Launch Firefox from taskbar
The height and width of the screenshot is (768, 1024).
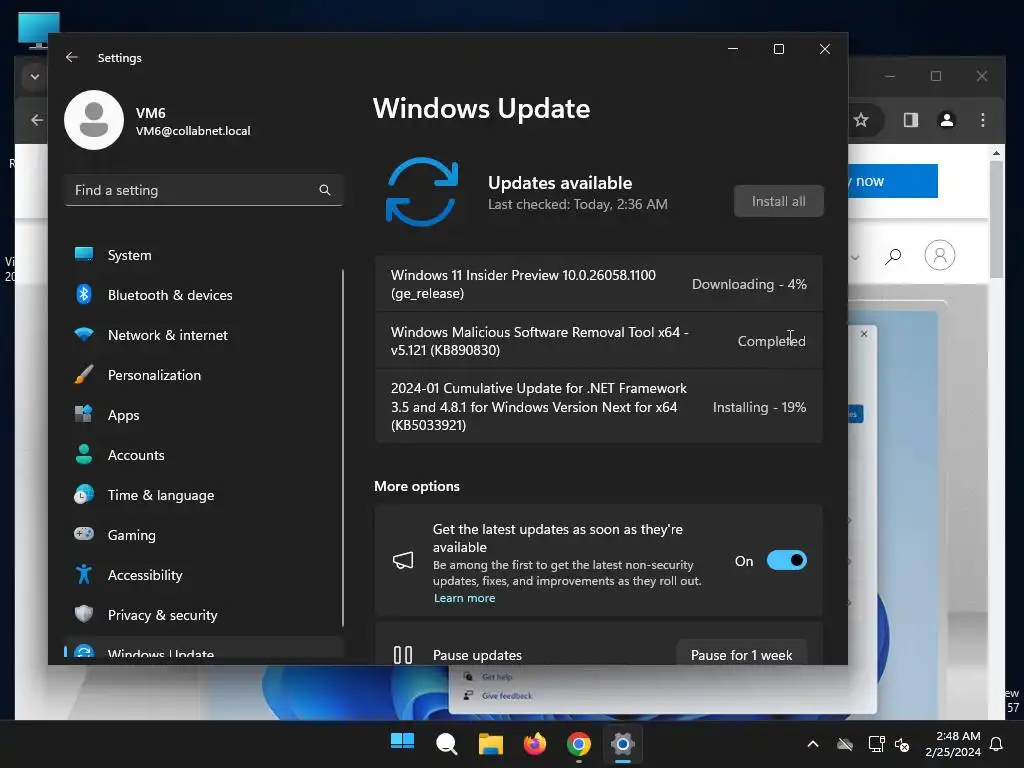(x=535, y=744)
